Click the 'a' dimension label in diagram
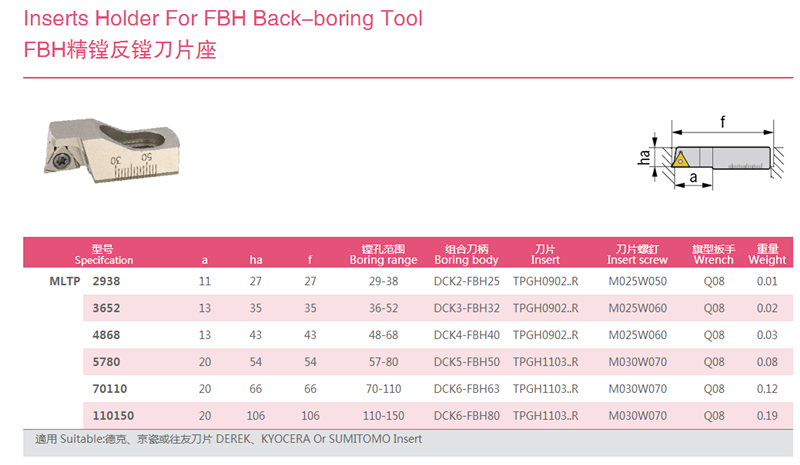Image resolution: width=800 pixels, height=465 pixels. click(x=693, y=177)
